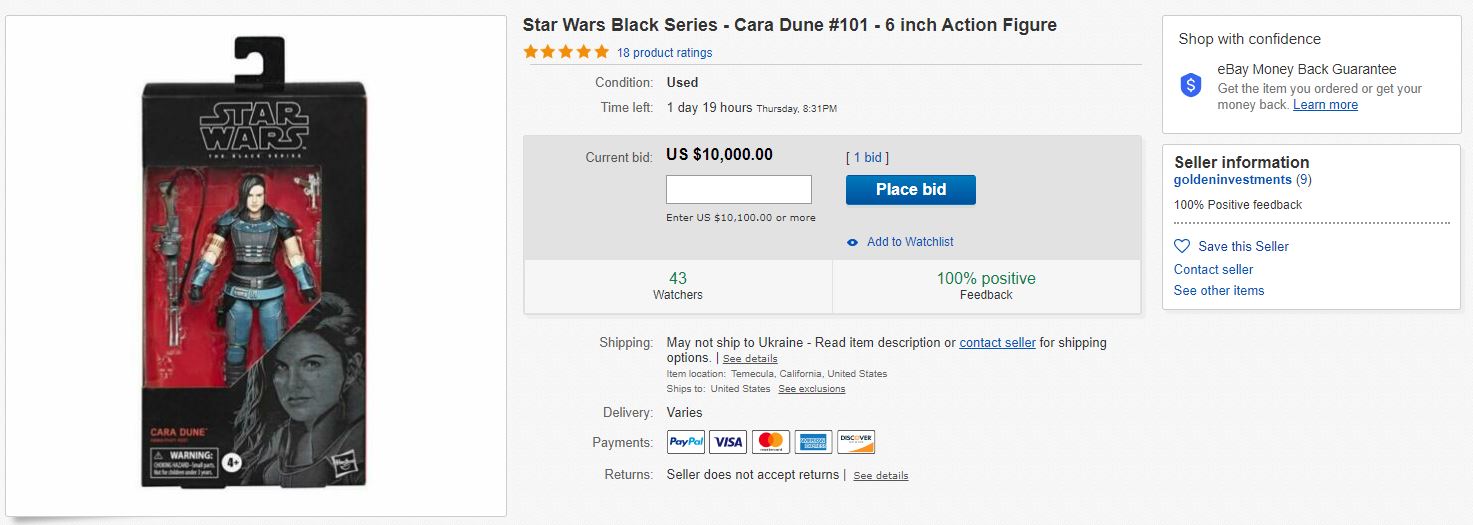Click the heart icon to save seller
The image size is (1473, 525).
[x=1182, y=246]
